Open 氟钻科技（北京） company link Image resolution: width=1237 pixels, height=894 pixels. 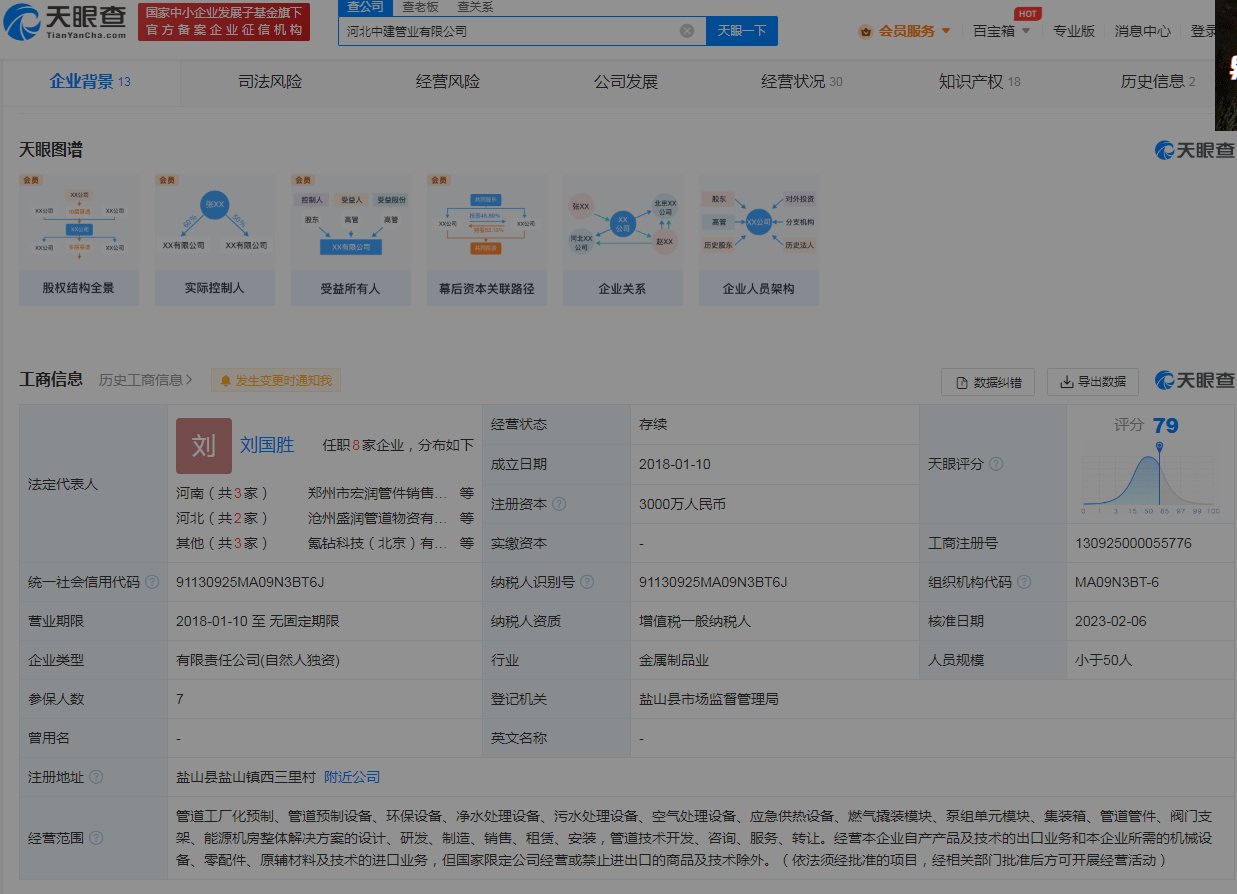(x=378, y=543)
